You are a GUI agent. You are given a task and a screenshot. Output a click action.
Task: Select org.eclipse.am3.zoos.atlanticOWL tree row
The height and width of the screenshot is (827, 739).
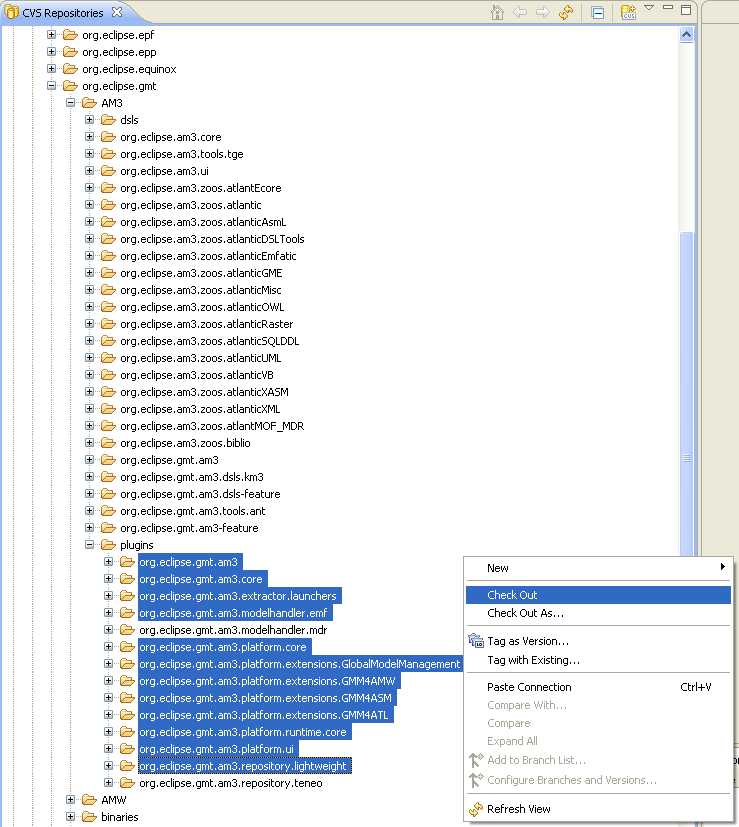[x=202, y=307]
